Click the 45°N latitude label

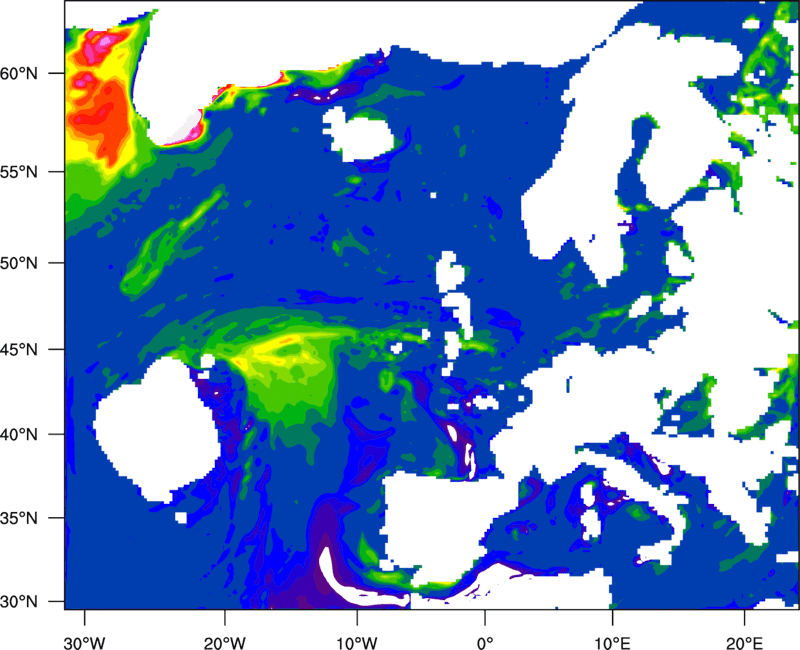click(19, 349)
